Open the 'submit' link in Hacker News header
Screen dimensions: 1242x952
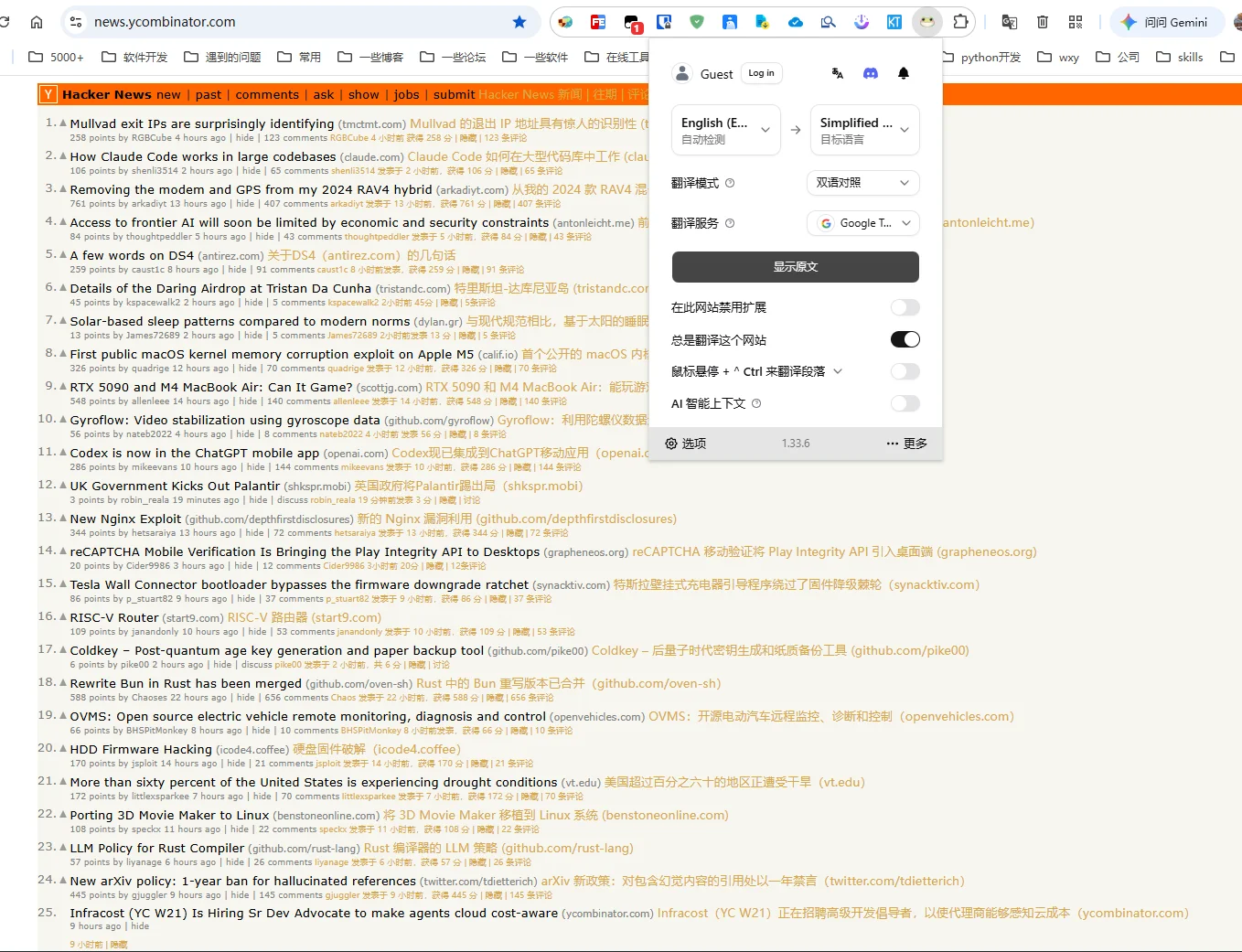(455, 94)
